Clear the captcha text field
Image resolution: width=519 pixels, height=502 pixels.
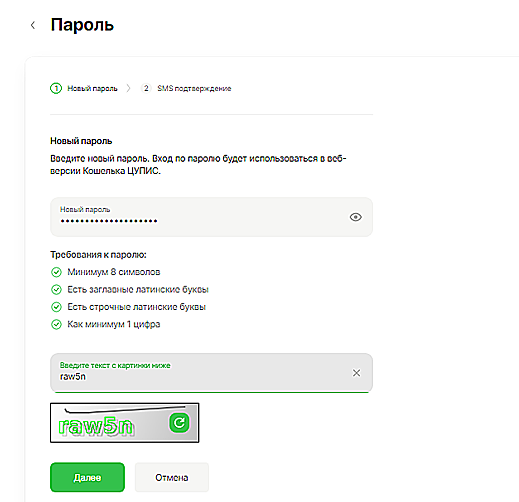(356, 373)
